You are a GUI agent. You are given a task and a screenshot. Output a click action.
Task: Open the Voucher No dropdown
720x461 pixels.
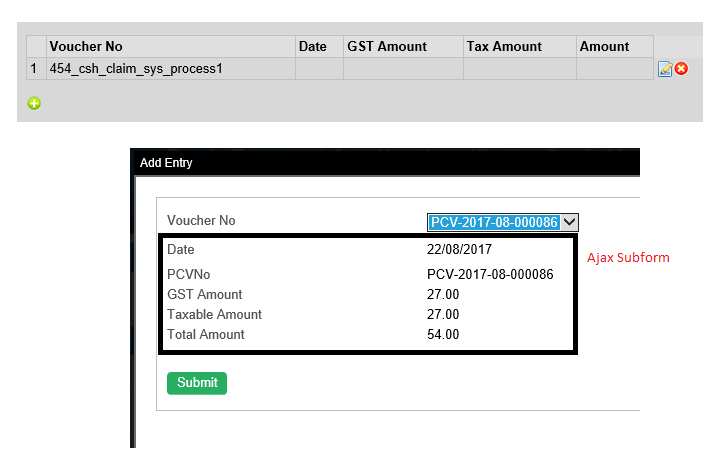click(x=569, y=222)
